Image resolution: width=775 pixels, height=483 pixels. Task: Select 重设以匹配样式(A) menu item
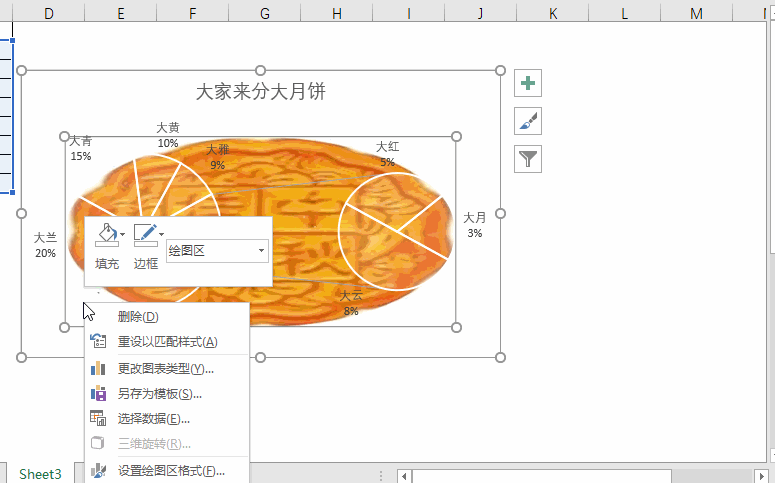point(167,342)
